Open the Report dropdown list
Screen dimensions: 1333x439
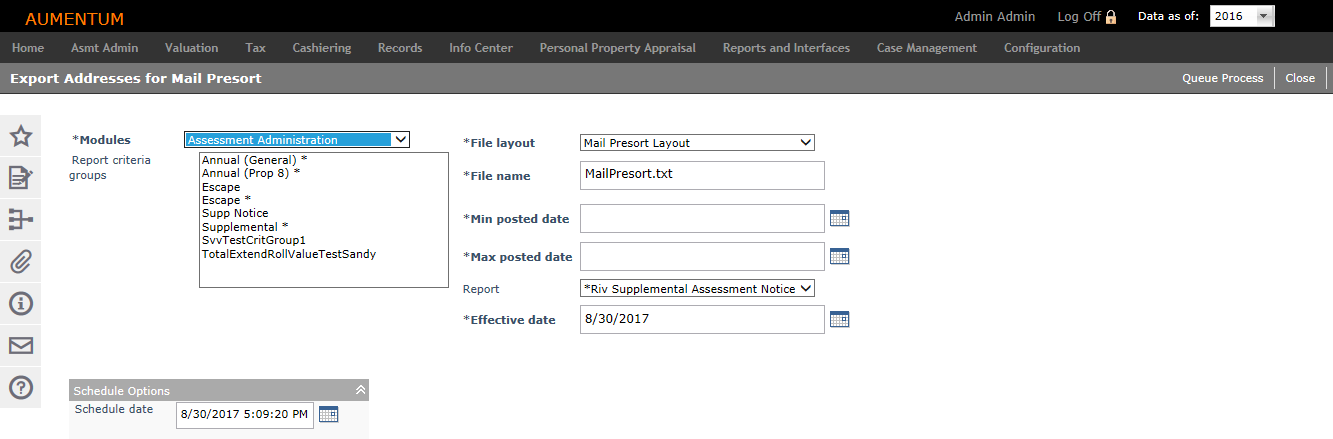697,288
